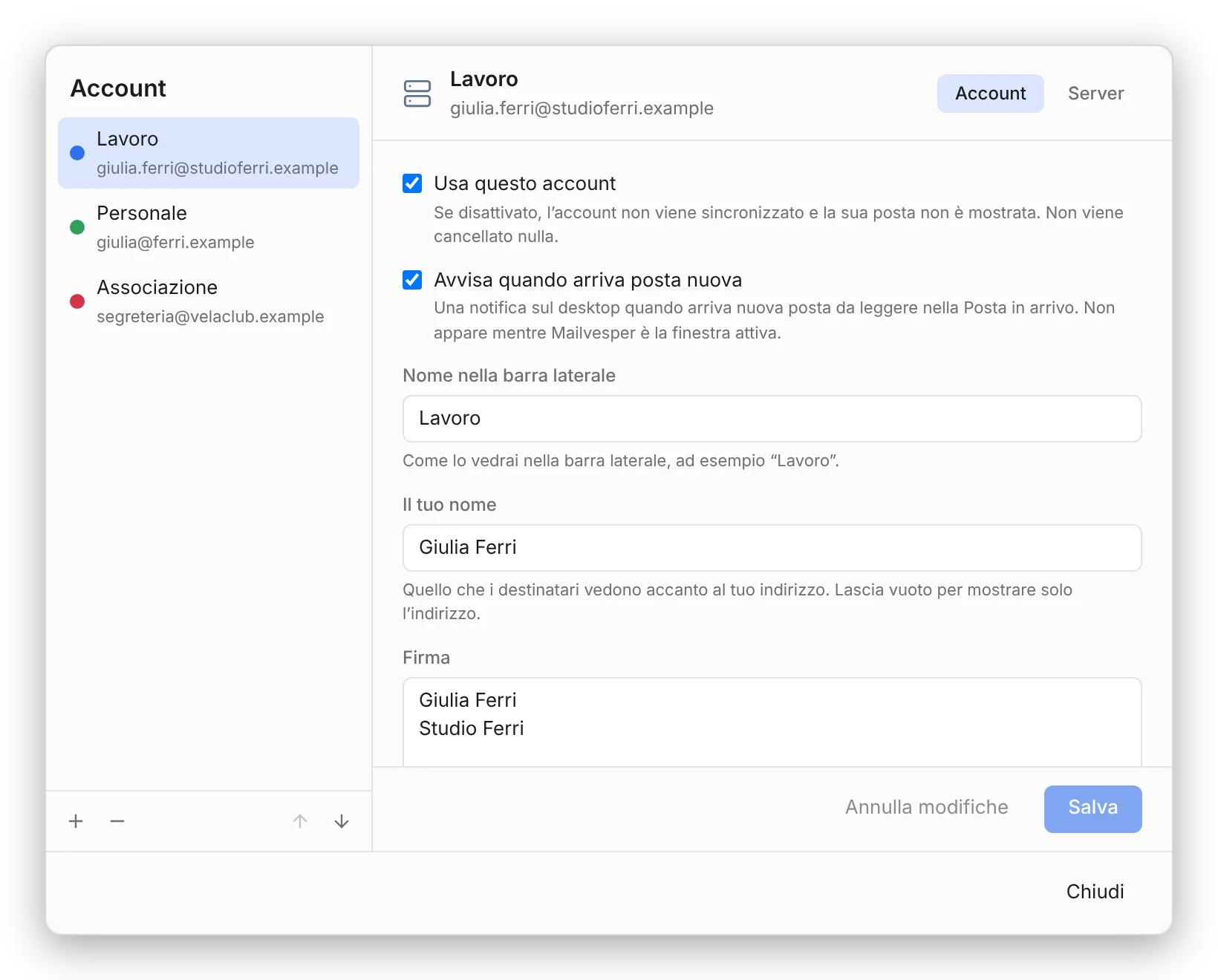Viewport: 1218px width, 980px height.
Task: Toggle "Avvisa quando arriva posta nuova" checkbox
Action: pos(412,280)
